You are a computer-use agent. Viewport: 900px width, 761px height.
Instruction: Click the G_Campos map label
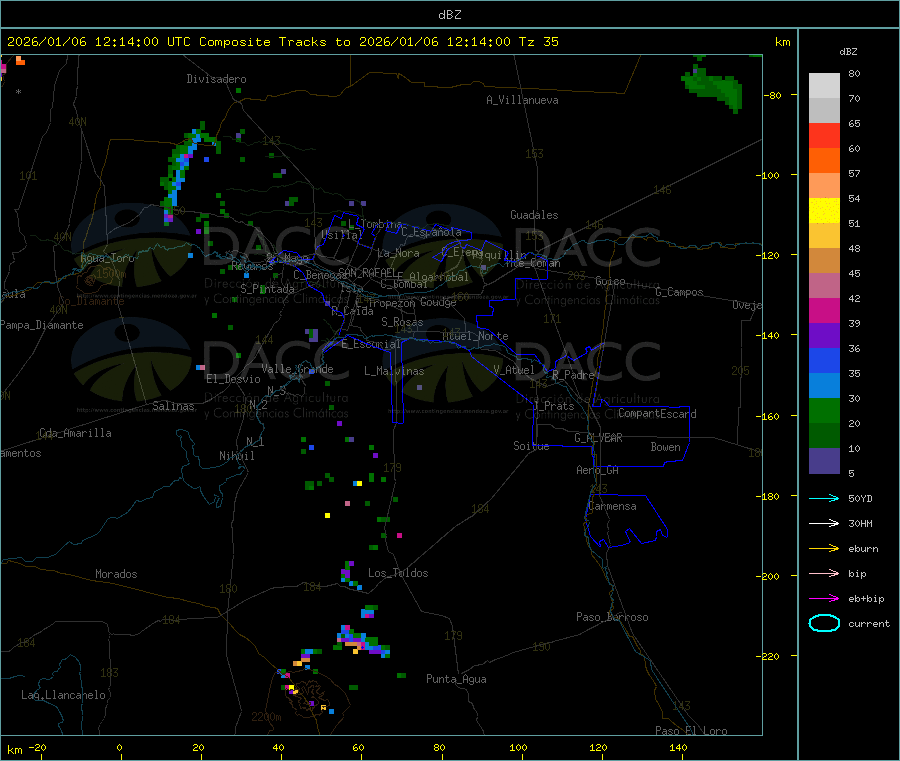click(x=680, y=292)
